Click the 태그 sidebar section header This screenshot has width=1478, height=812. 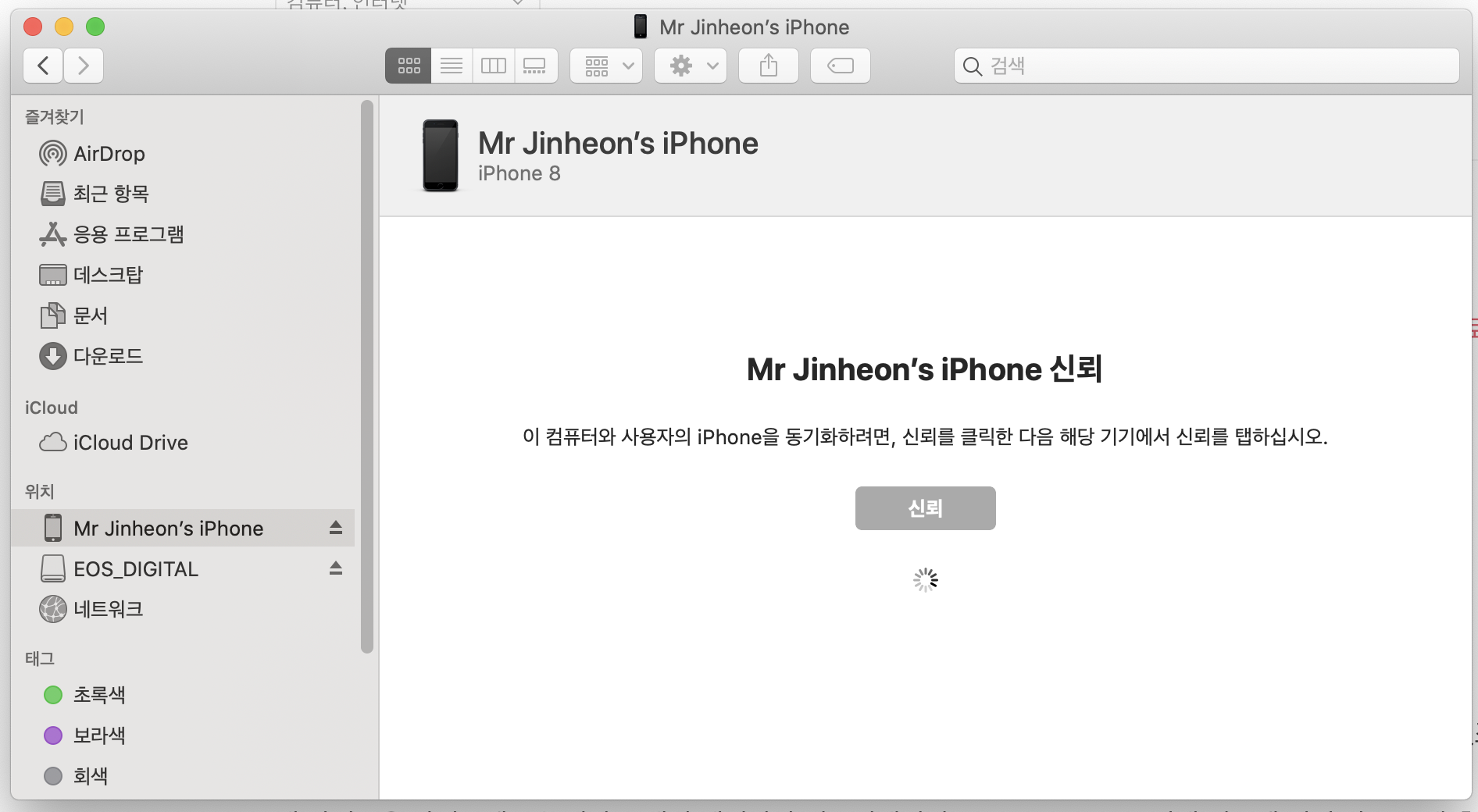[x=40, y=659]
